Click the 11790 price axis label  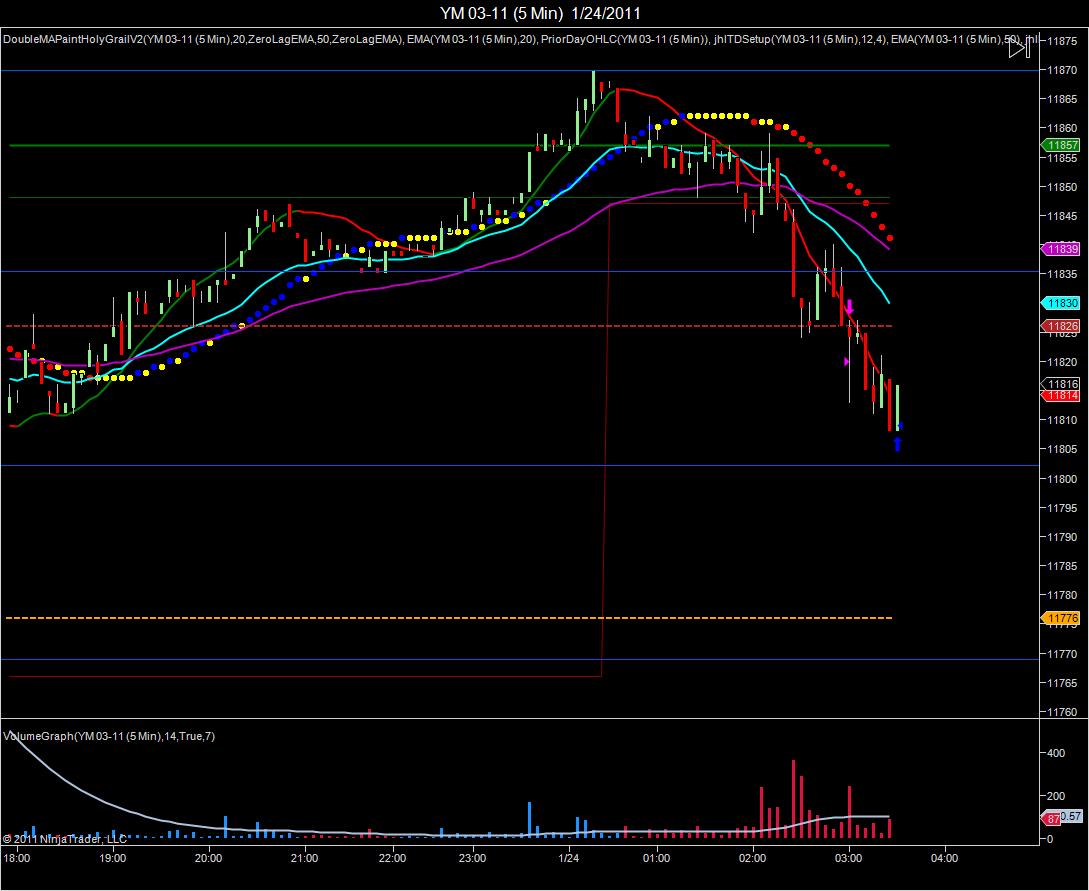(1062, 537)
